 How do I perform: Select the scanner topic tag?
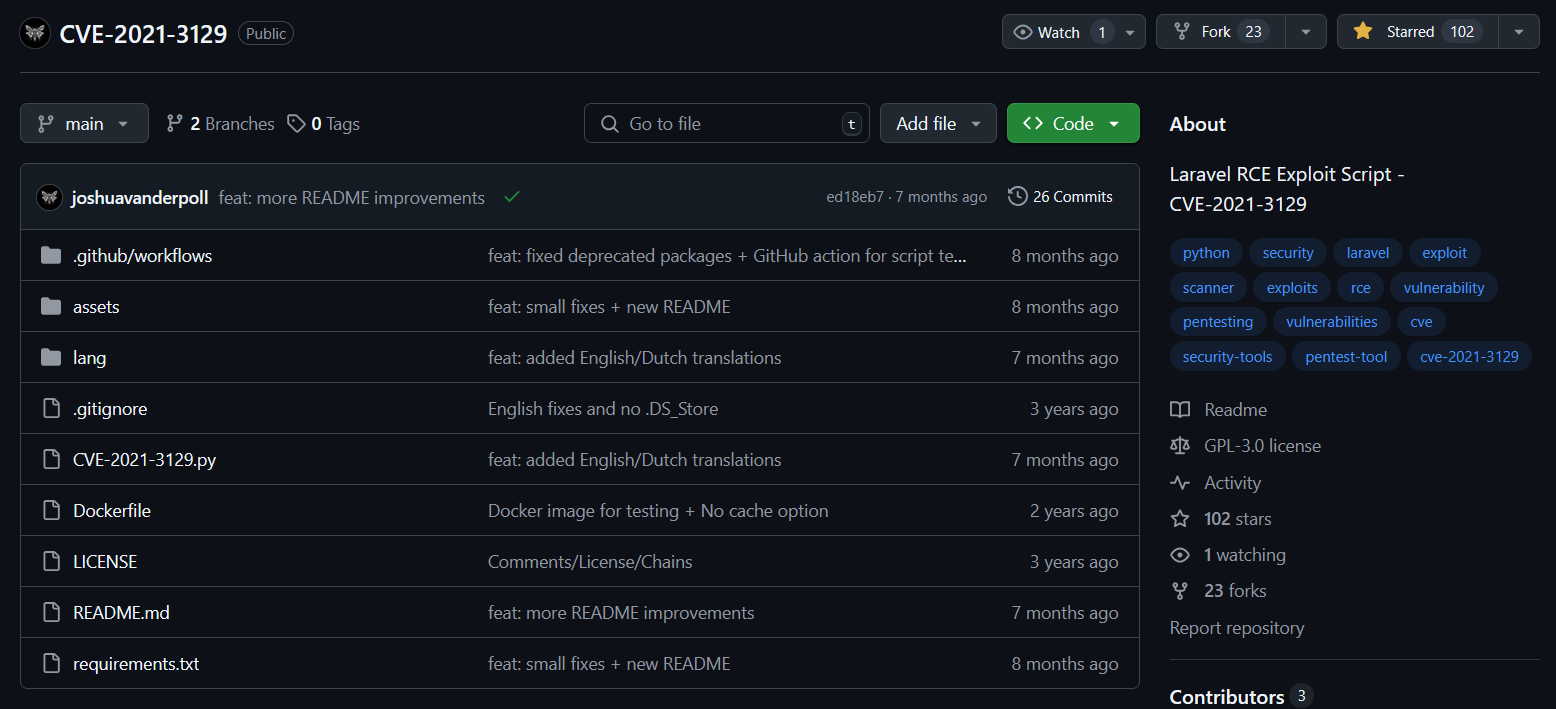click(x=1209, y=288)
